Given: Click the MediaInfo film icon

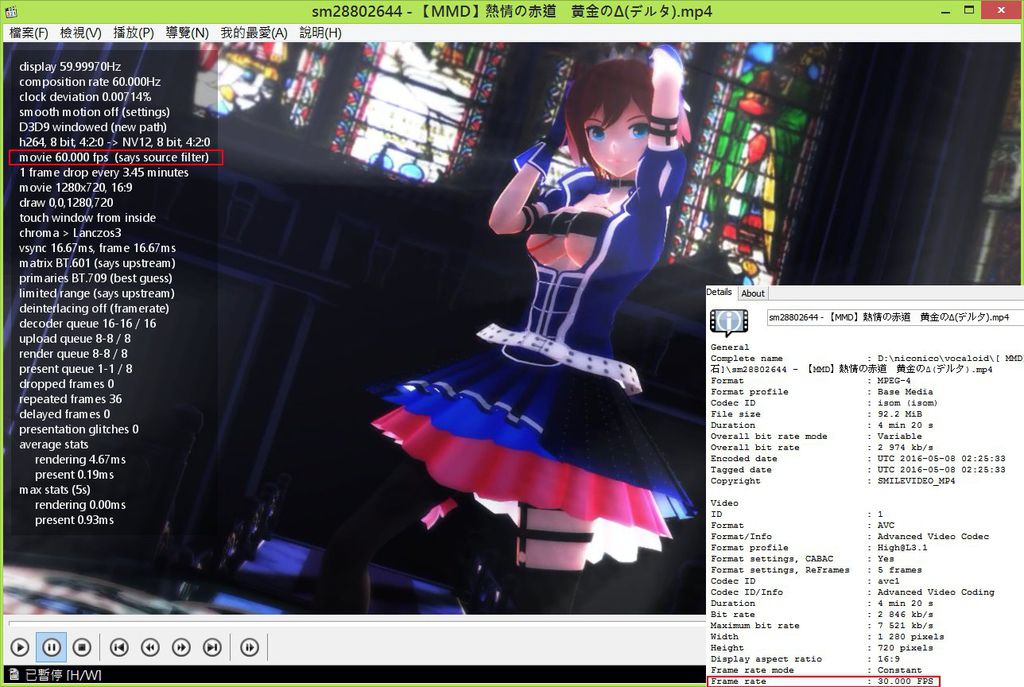Looking at the screenshot, I should coord(729,321).
